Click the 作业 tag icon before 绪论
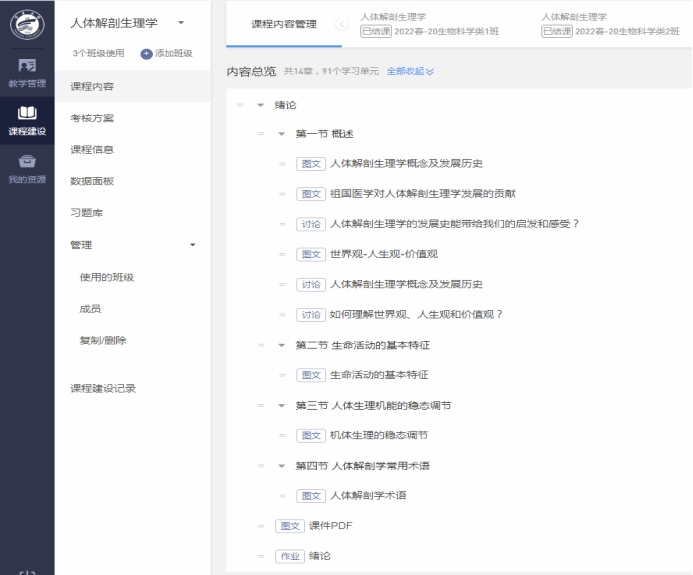The height and width of the screenshot is (575, 693). coord(289,556)
